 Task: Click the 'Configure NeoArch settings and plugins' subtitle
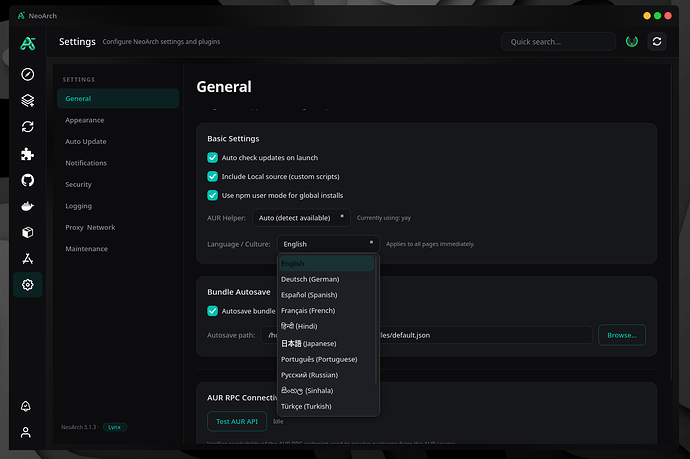point(161,42)
